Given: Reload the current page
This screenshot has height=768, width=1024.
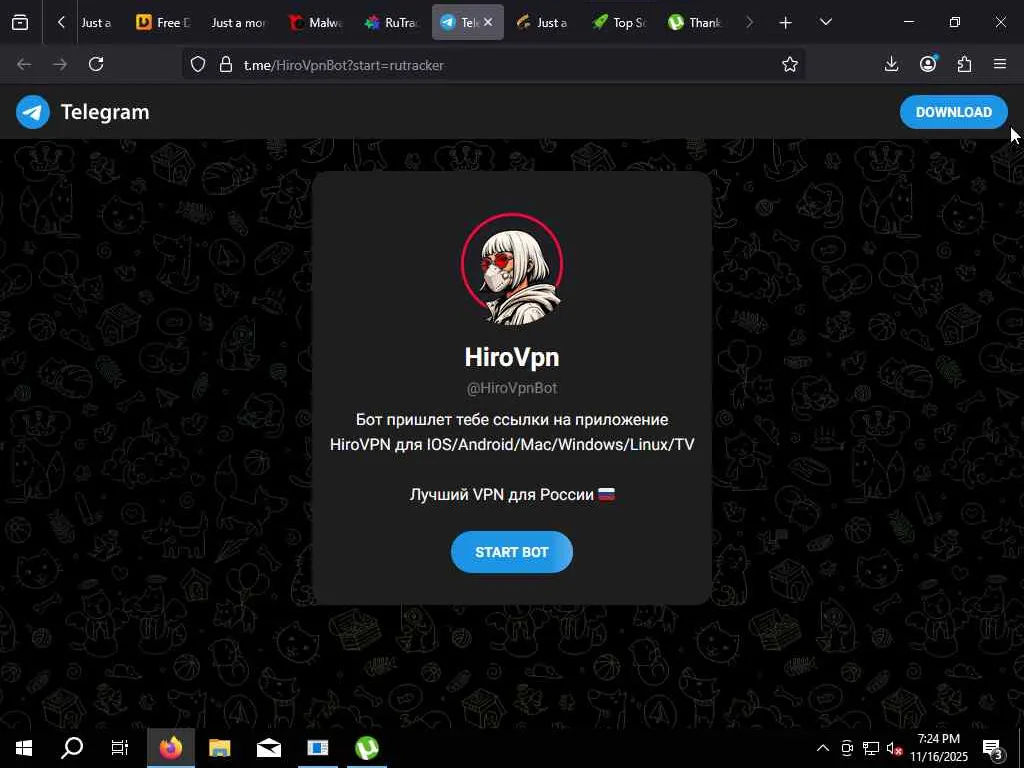Looking at the screenshot, I should 96,64.
